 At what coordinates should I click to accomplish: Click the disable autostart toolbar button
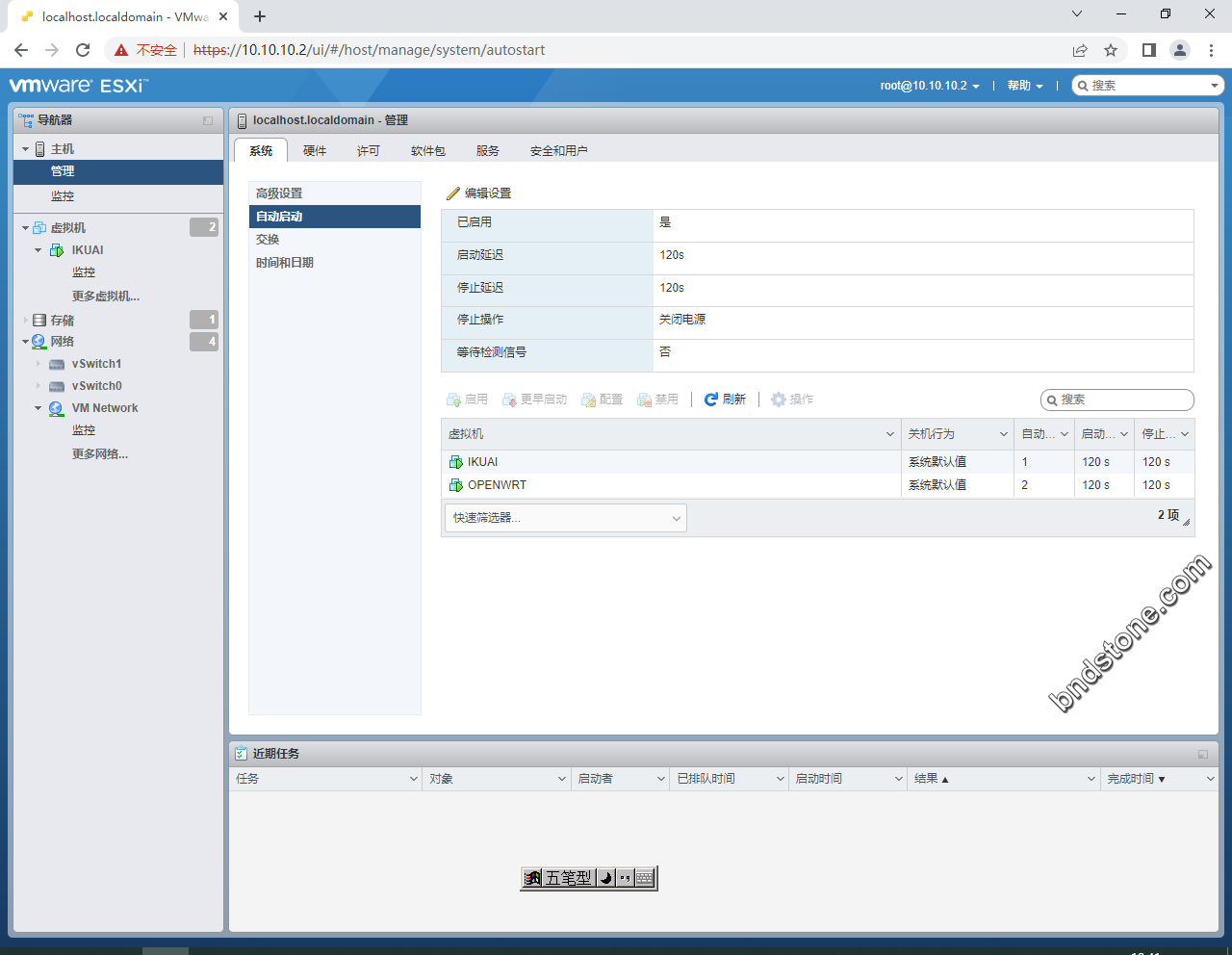[657, 400]
